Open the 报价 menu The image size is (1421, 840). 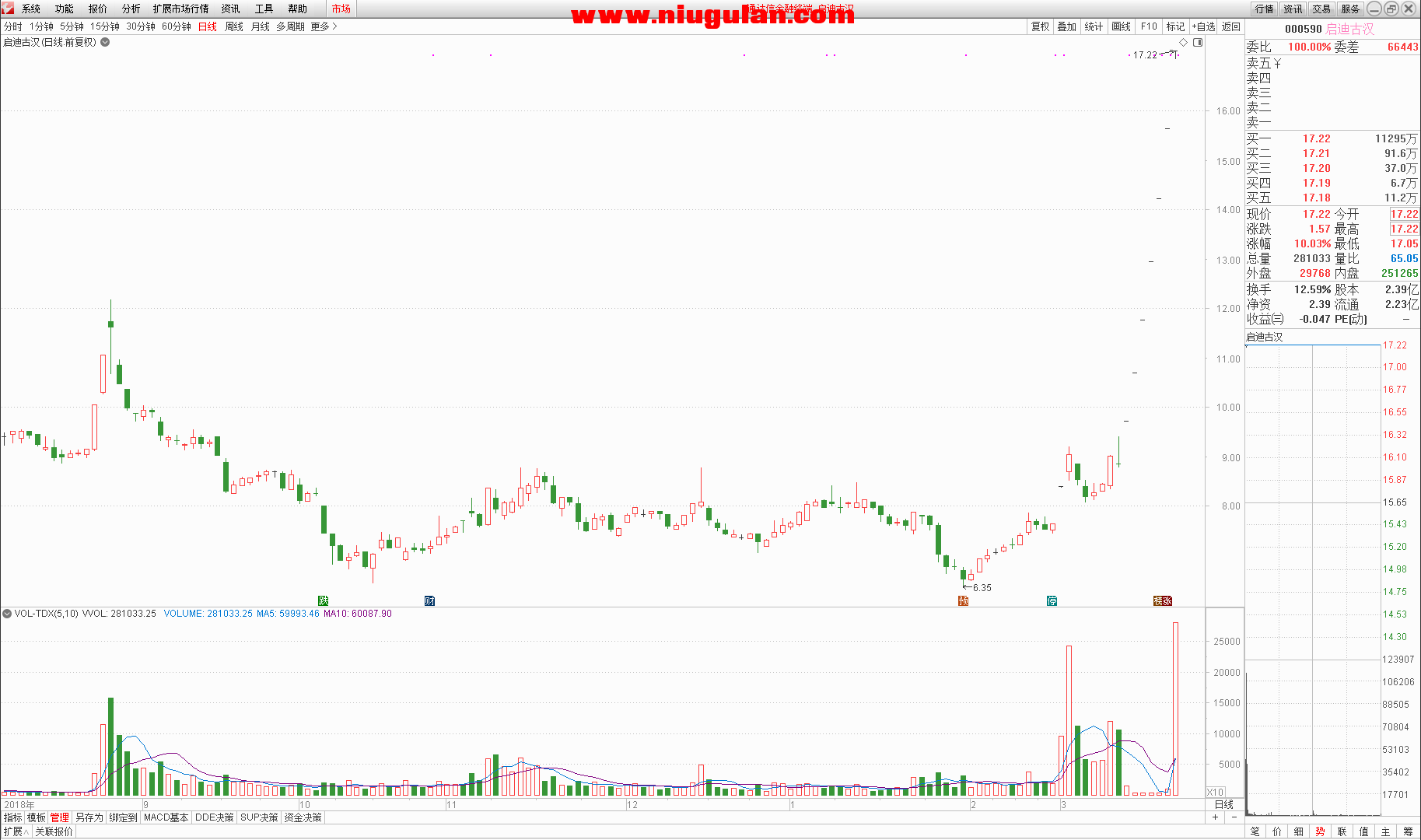(x=98, y=9)
